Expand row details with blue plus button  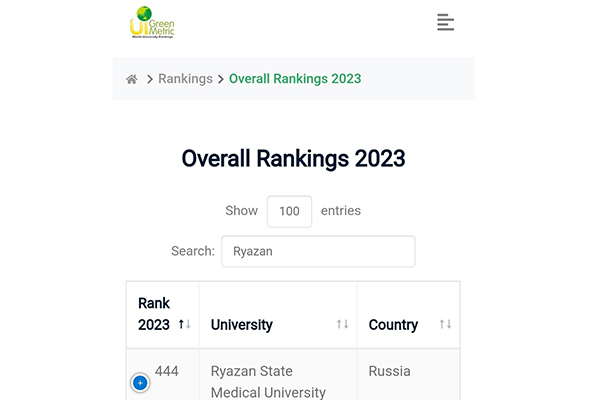click(140, 382)
